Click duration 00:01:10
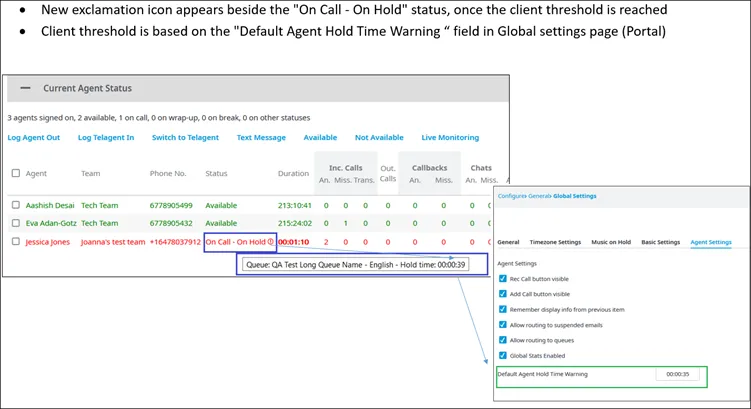 (x=294, y=242)
